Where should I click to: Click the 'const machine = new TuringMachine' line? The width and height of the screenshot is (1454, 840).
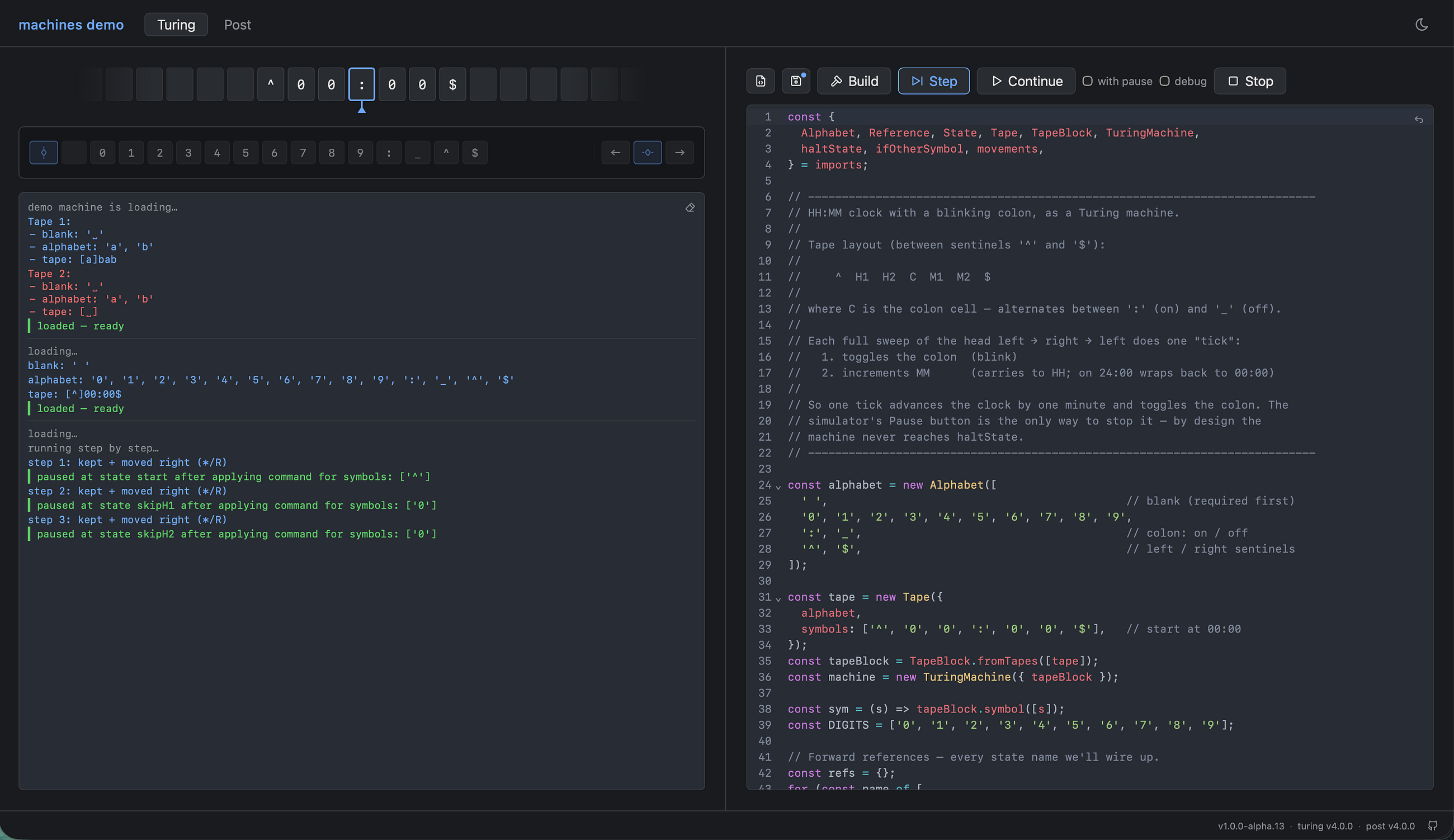pyautogui.click(x=953, y=677)
